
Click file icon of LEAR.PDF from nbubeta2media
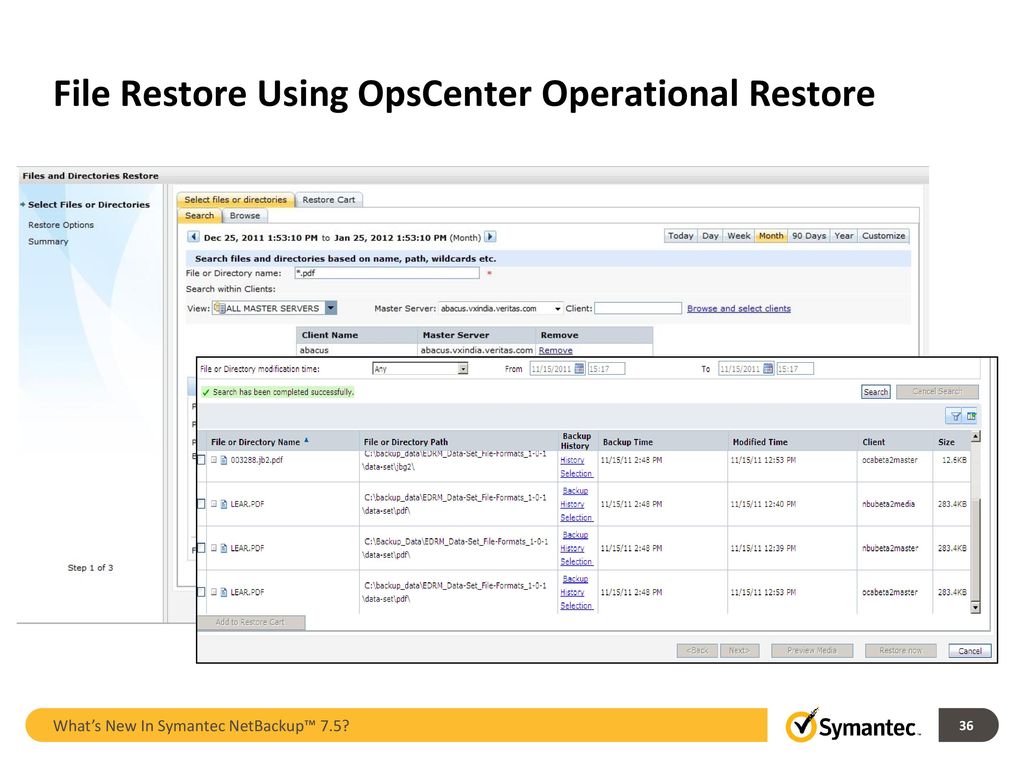(x=224, y=504)
